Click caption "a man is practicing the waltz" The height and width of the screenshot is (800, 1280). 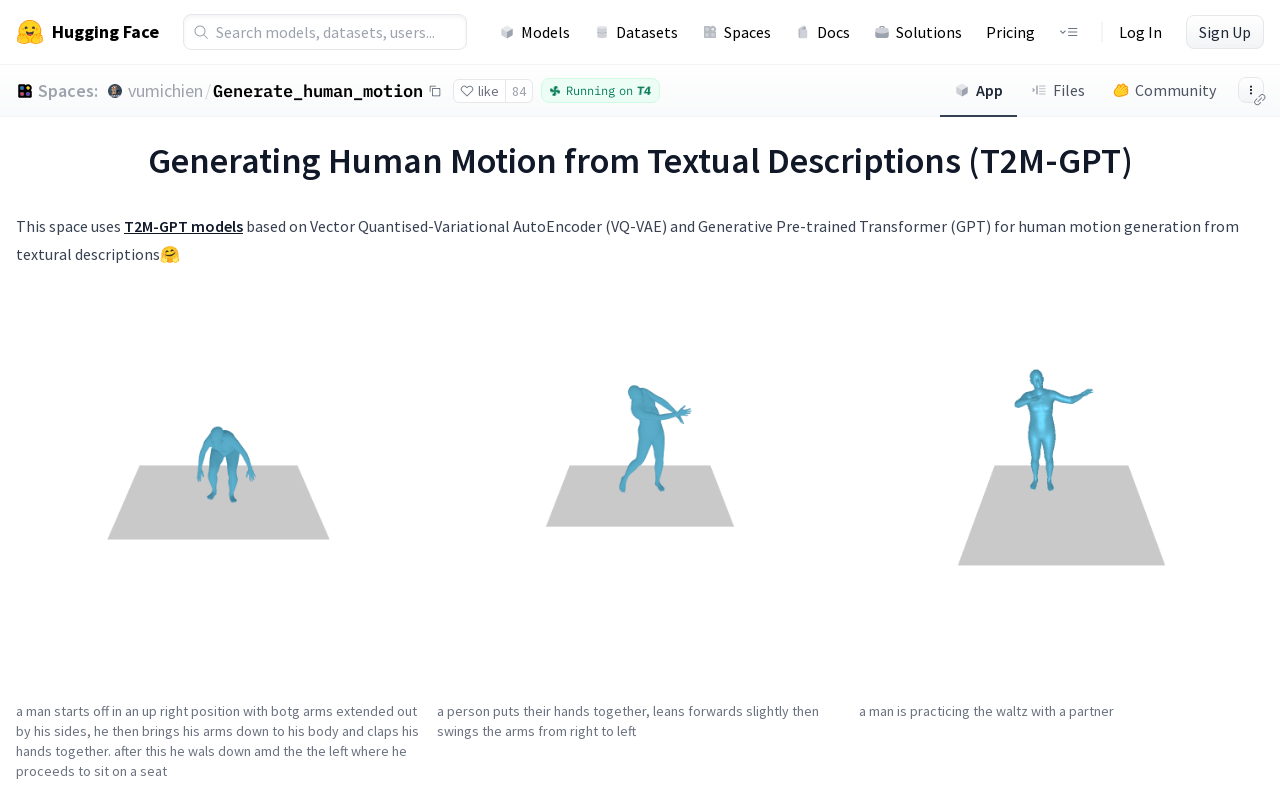(986, 712)
